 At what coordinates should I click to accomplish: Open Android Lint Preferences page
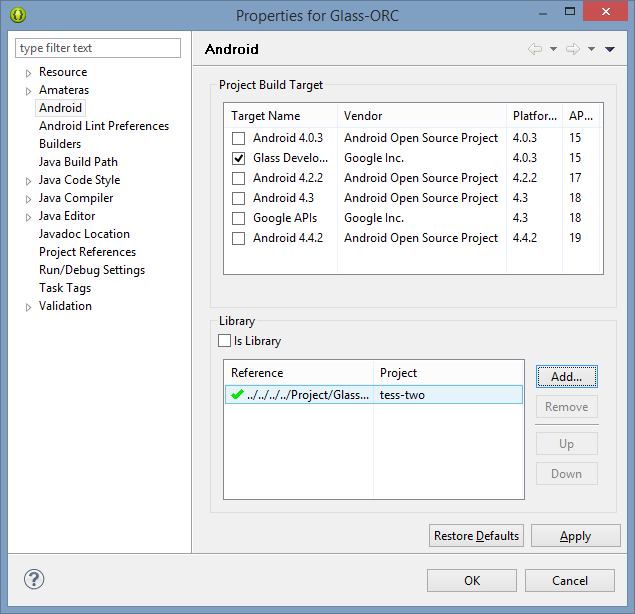point(104,126)
